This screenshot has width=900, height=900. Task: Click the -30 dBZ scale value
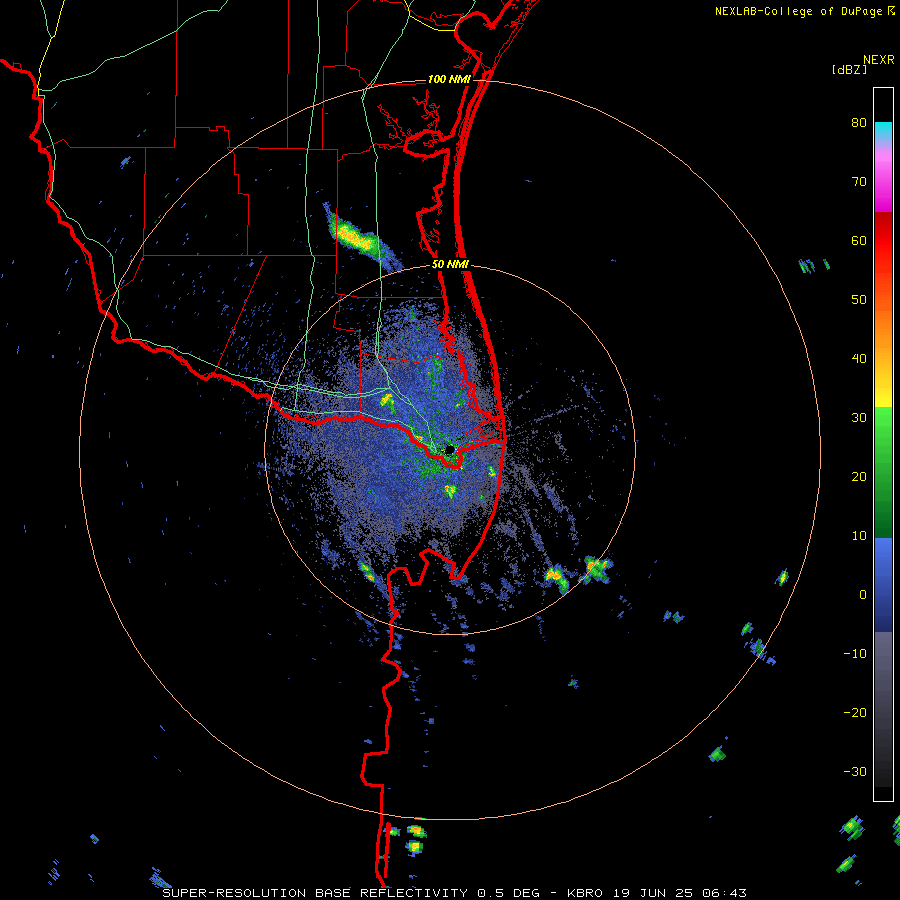point(855,771)
